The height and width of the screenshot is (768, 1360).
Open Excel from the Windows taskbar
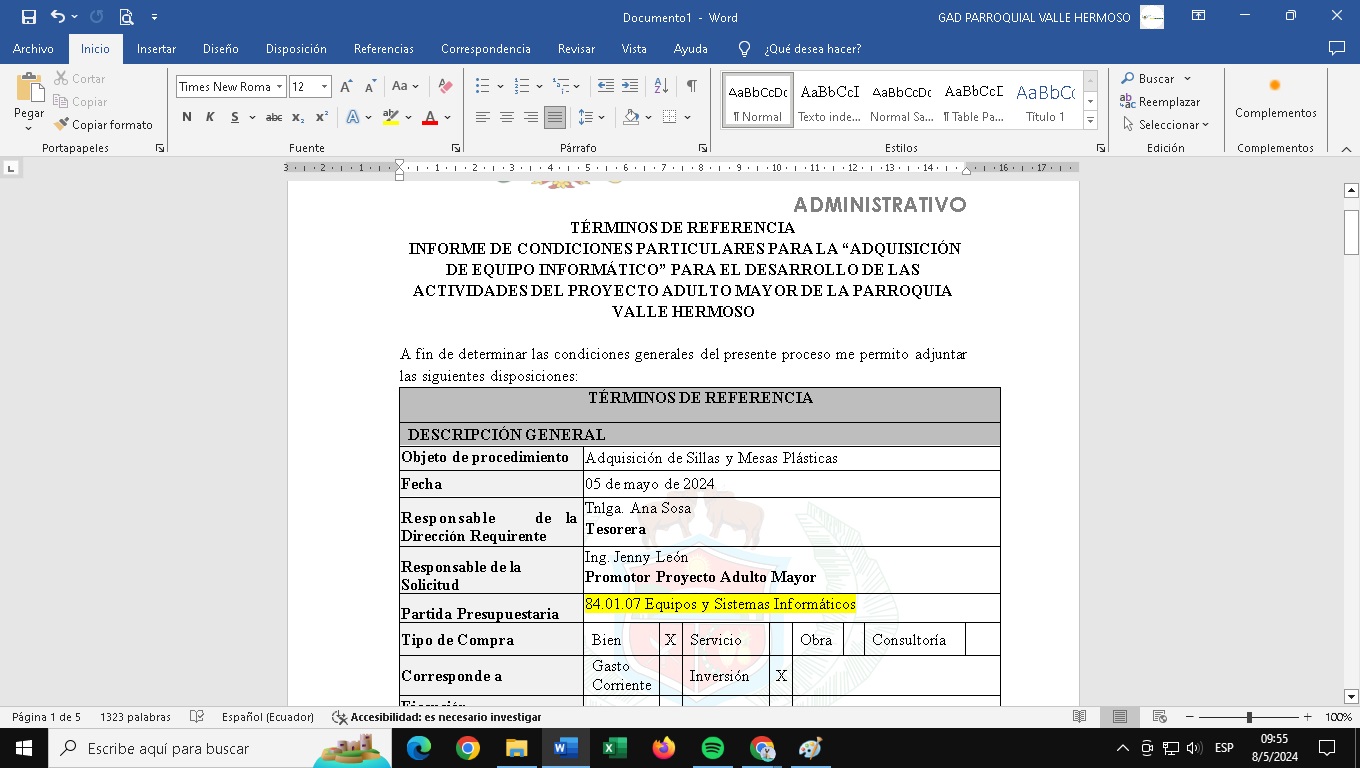(x=614, y=748)
